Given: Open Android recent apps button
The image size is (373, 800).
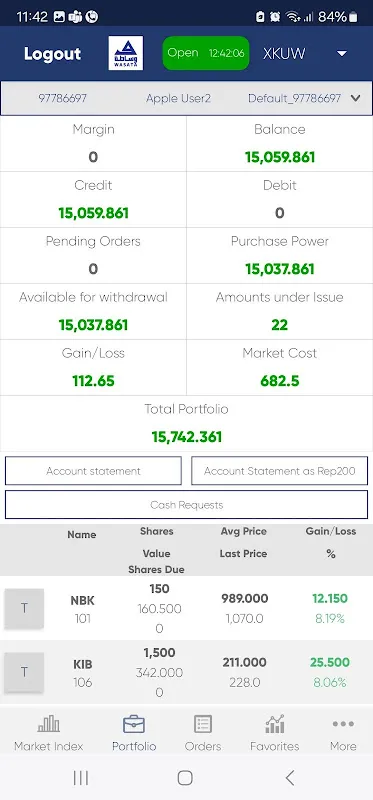Looking at the screenshot, I should [x=81, y=778].
